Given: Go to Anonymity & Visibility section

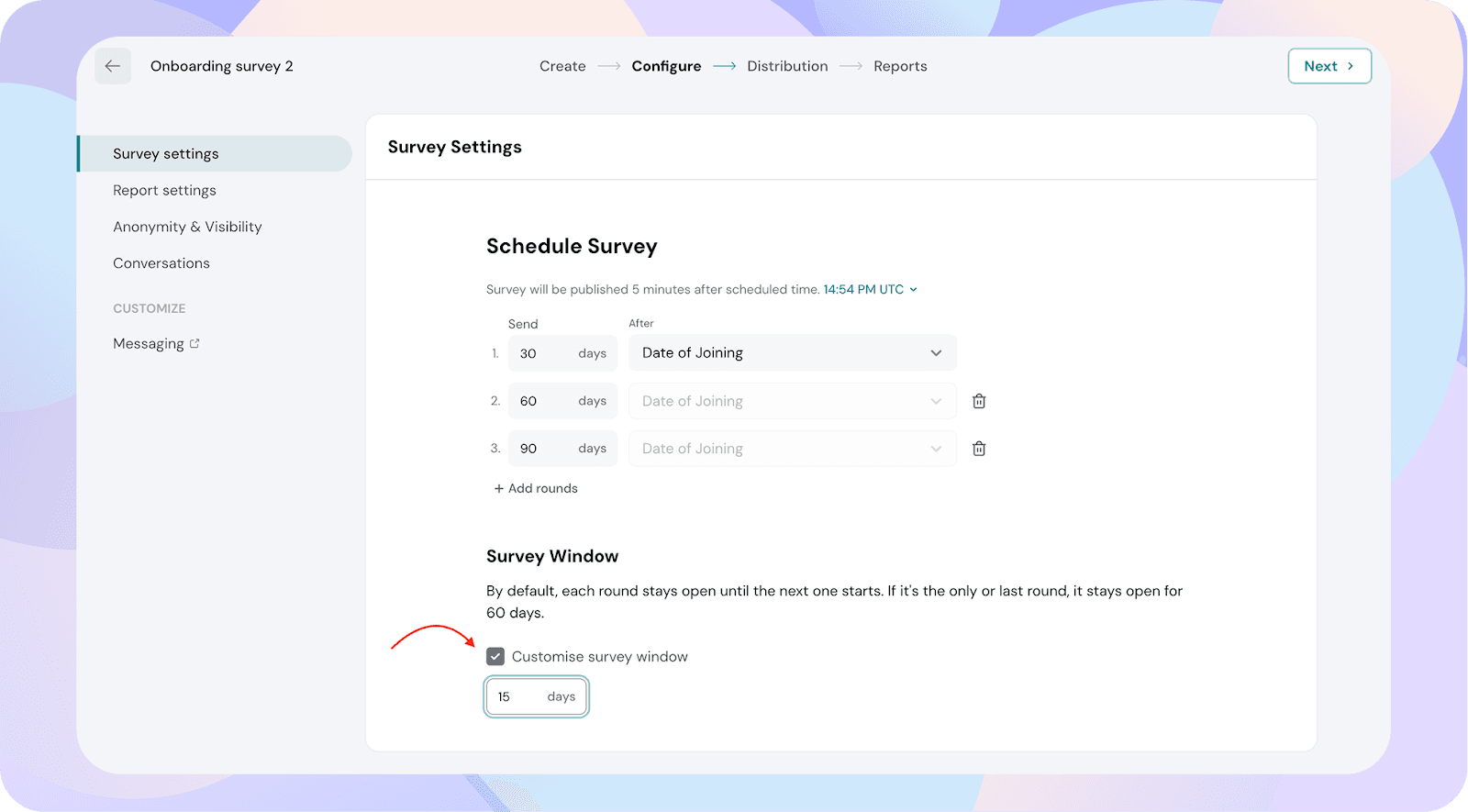Looking at the screenshot, I should (x=187, y=227).
